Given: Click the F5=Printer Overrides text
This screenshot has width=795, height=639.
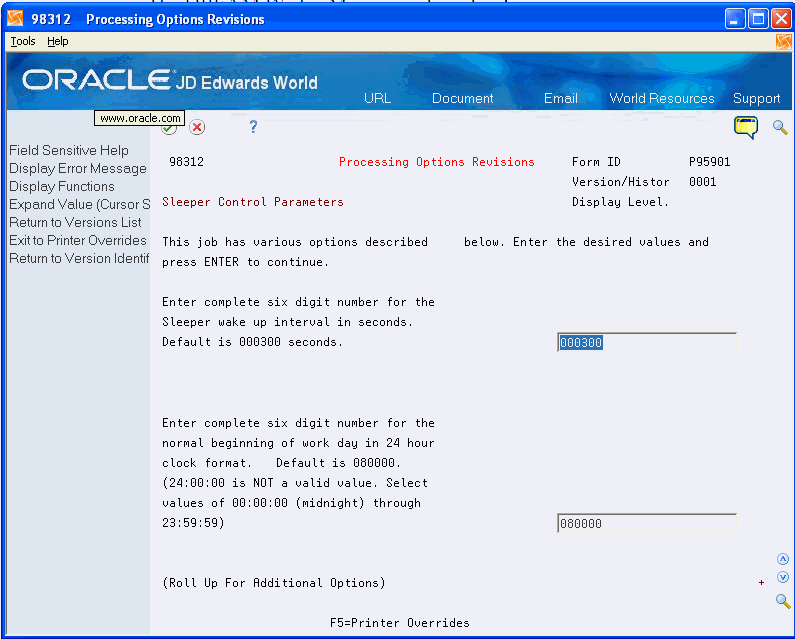Looking at the screenshot, I should pos(400,623).
